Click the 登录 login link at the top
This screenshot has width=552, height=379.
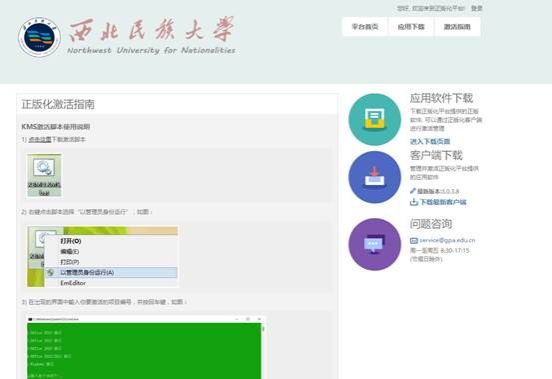[x=477, y=8]
